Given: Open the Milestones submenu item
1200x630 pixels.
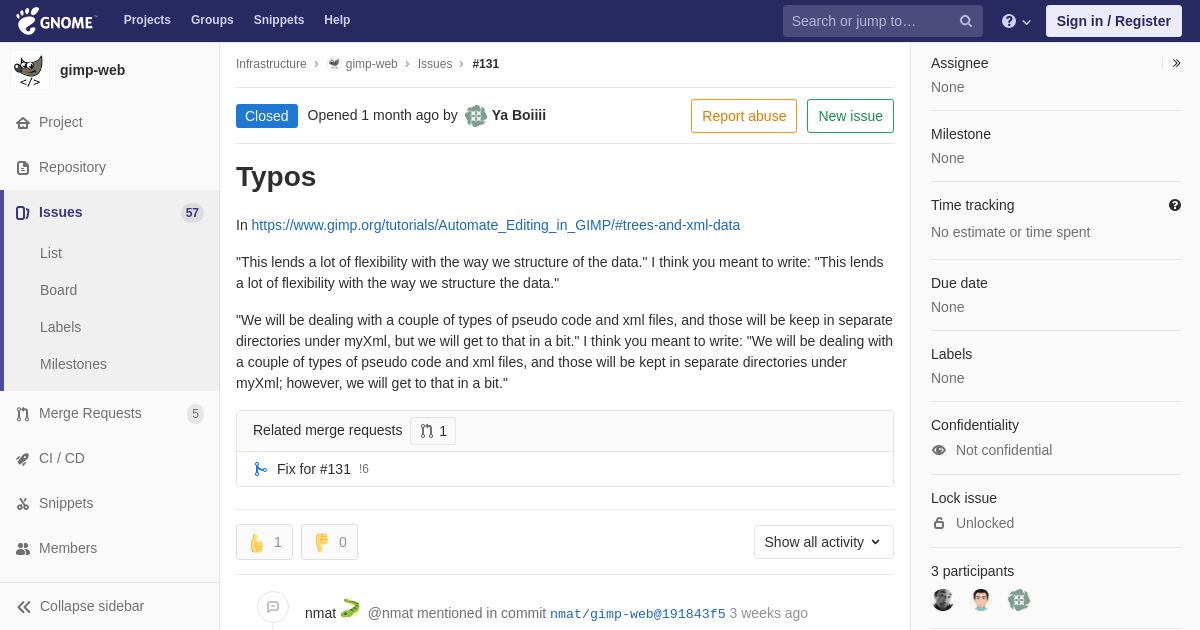Looking at the screenshot, I should 73,364.
